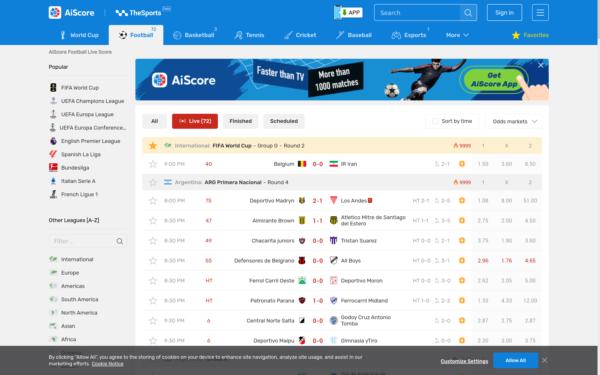This screenshot has width=600, height=375.
Task: Click the search magnifier icon in header
Action: pyautogui.click(x=468, y=13)
